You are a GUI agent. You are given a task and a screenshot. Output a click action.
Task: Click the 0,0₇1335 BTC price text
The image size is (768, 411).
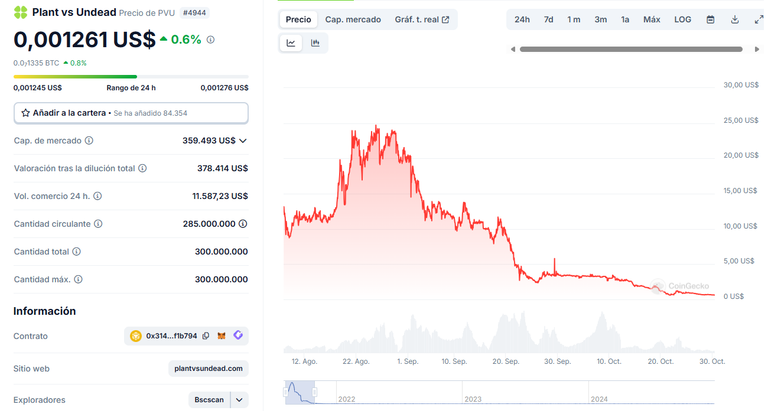pos(36,63)
